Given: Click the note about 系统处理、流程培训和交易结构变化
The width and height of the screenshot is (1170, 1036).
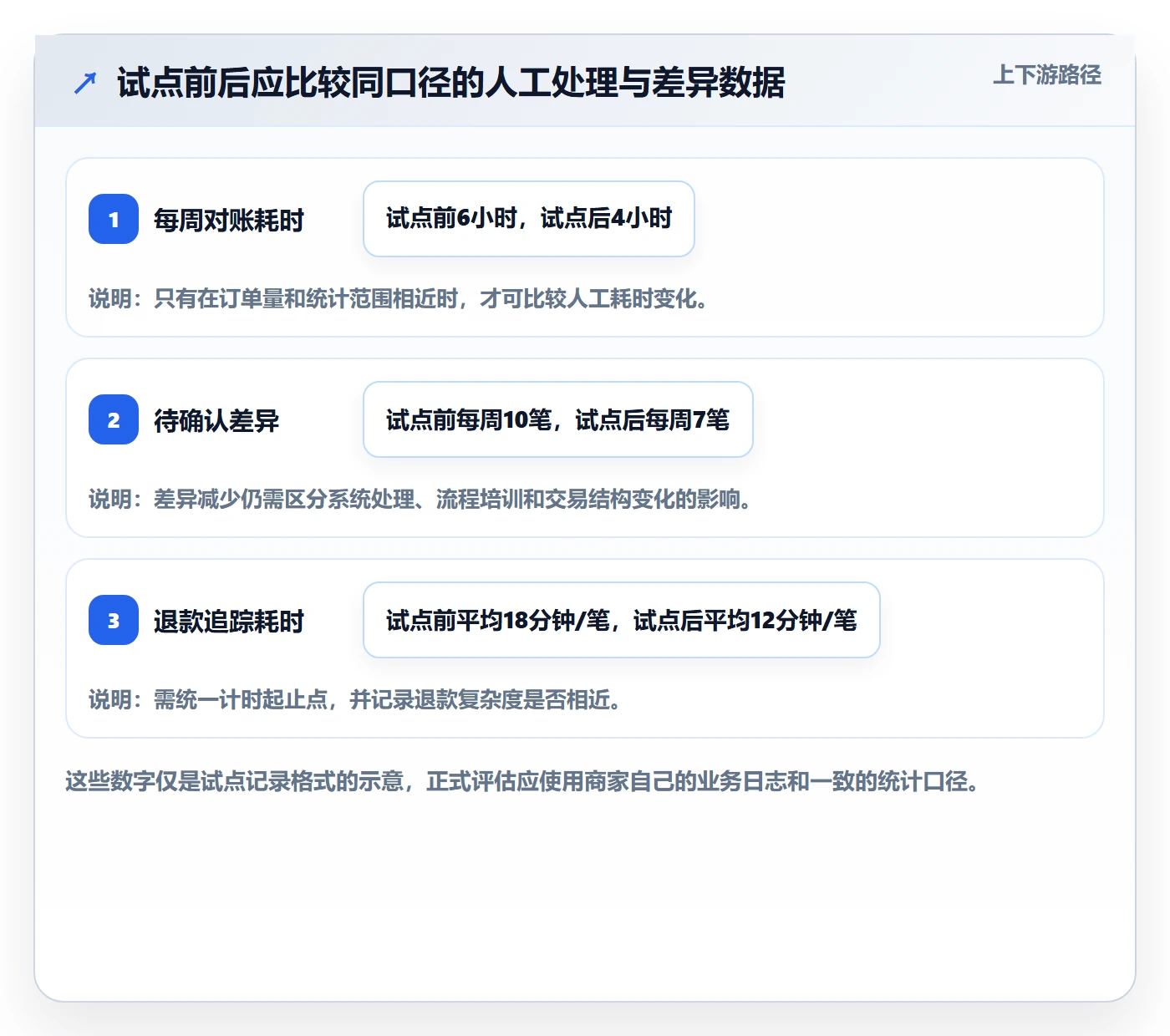Looking at the screenshot, I should pos(421,500).
